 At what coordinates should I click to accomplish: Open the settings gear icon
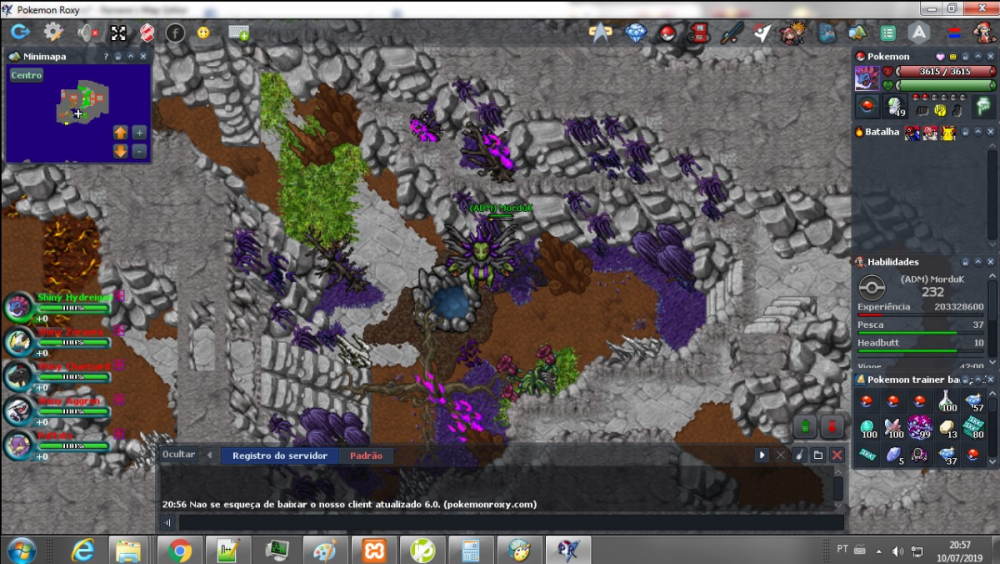[x=52, y=32]
